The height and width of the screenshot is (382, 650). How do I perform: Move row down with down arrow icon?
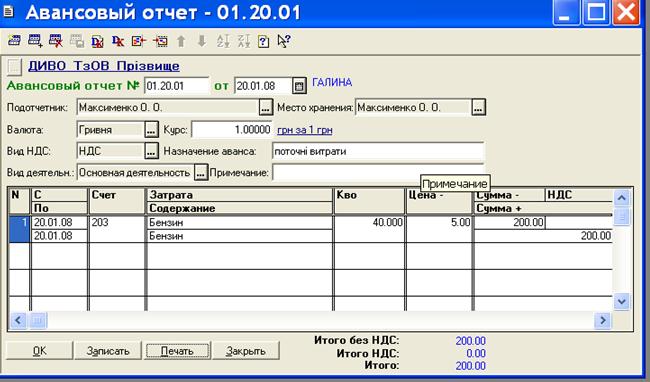pyautogui.click(x=202, y=41)
